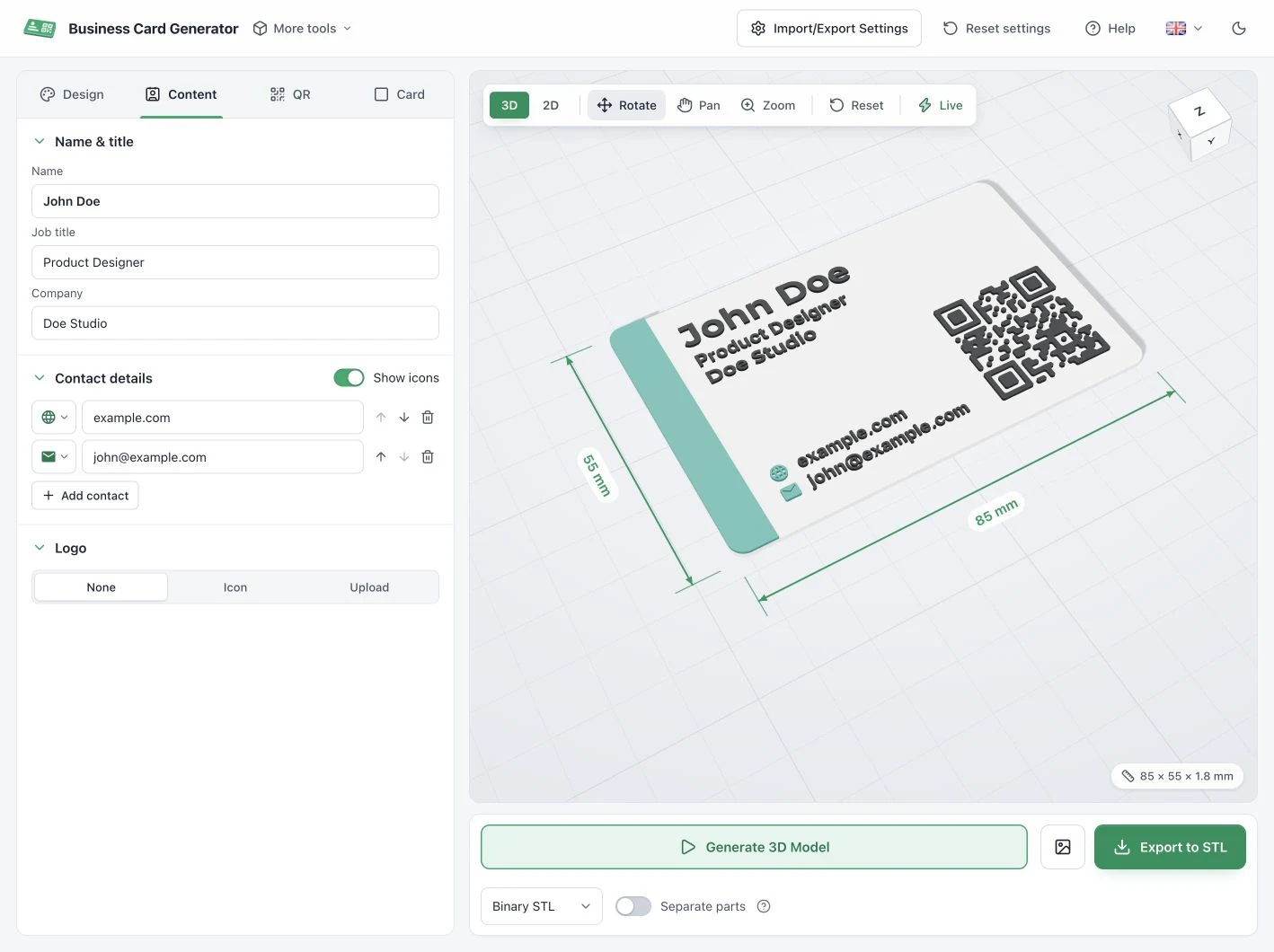Open Separate parts help tooltip icon
The width and height of the screenshot is (1274, 952).
pos(764,906)
